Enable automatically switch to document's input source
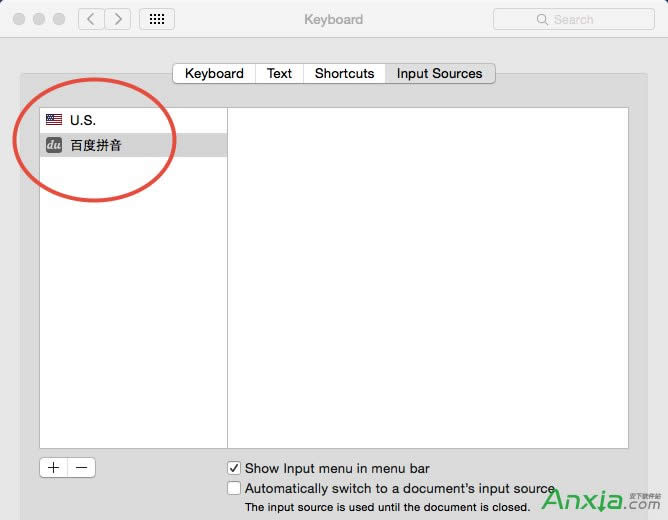Viewport: 668px width, 520px height. click(x=234, y=488)
